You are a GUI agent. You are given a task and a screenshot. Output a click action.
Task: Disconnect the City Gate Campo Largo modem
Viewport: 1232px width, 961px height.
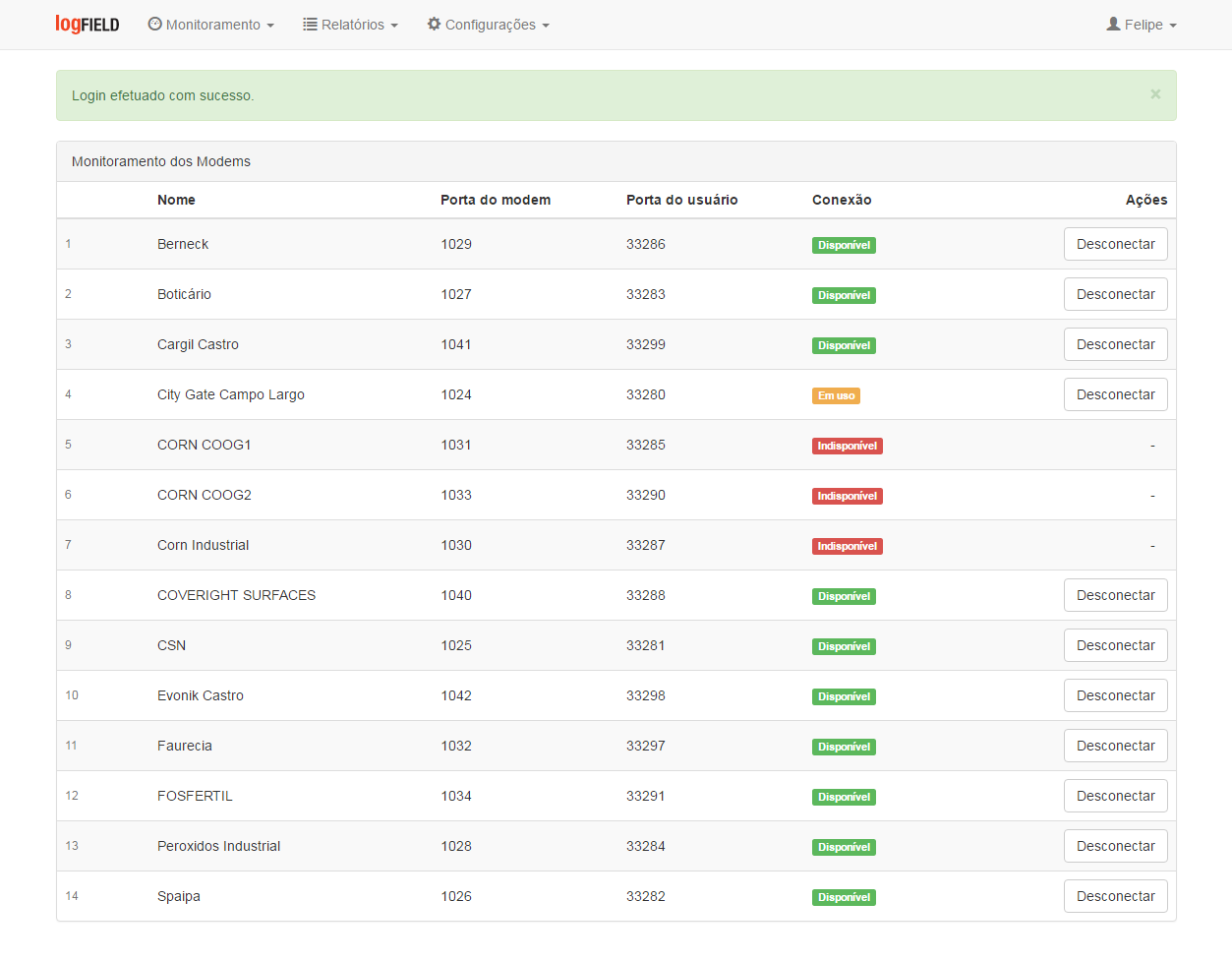[1116, 394]
